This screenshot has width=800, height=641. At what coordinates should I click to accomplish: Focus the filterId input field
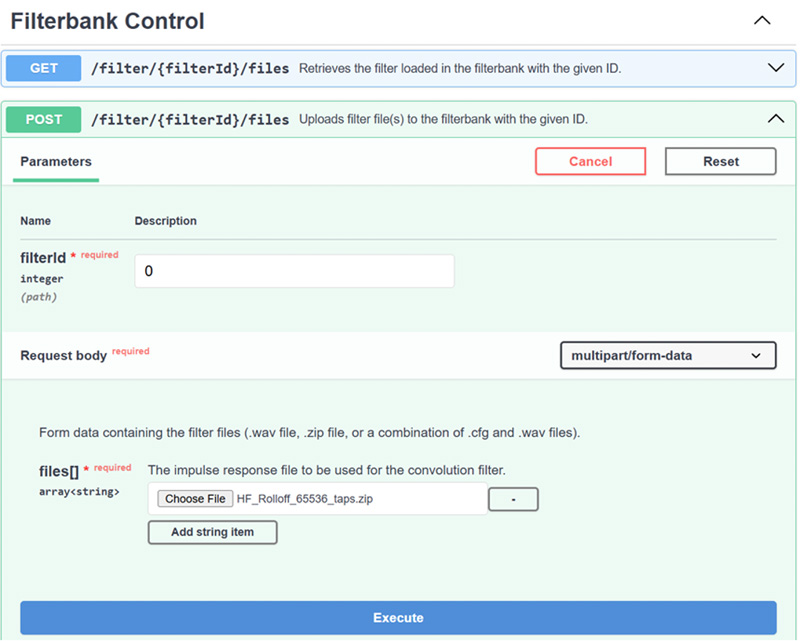click(x=294, y=271)
